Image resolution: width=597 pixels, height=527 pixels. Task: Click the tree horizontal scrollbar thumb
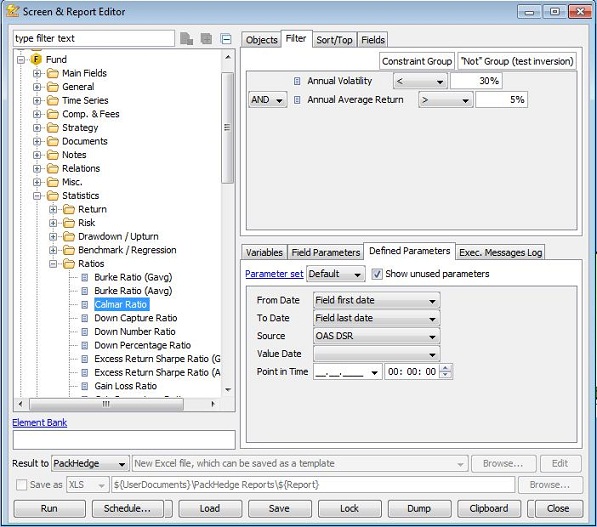[107, 404]
